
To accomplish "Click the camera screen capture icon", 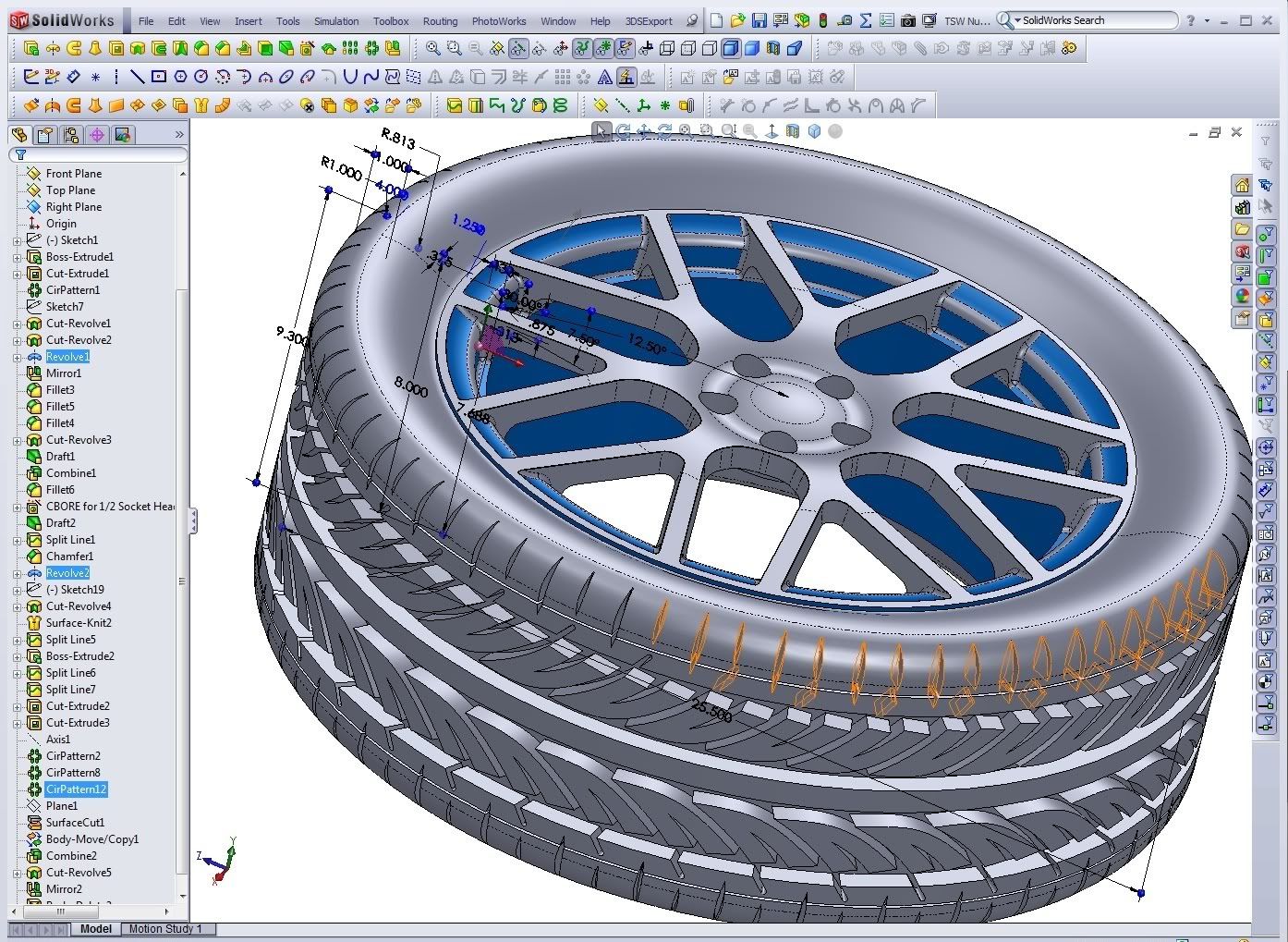I will [907, 20].
